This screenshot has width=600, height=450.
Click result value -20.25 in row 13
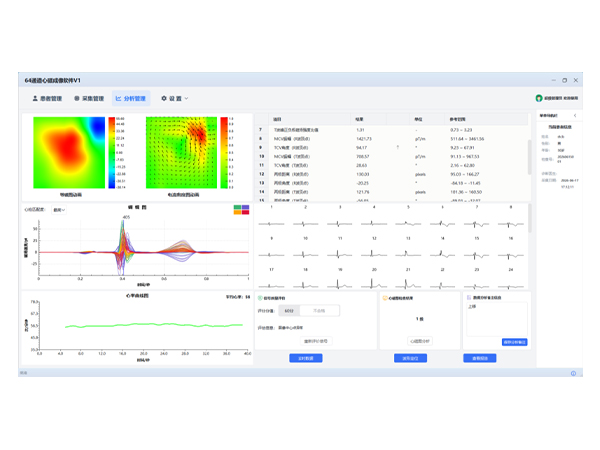(362, 183)
